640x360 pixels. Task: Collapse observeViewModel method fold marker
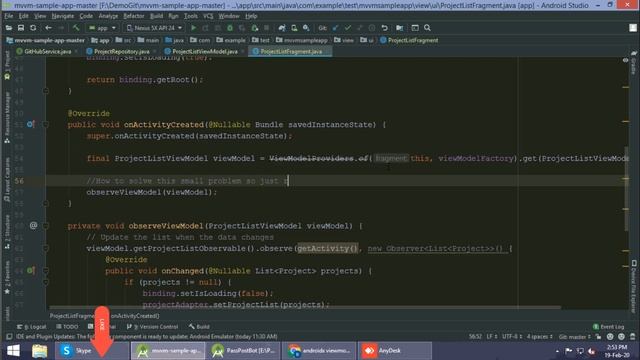[46, 226]
